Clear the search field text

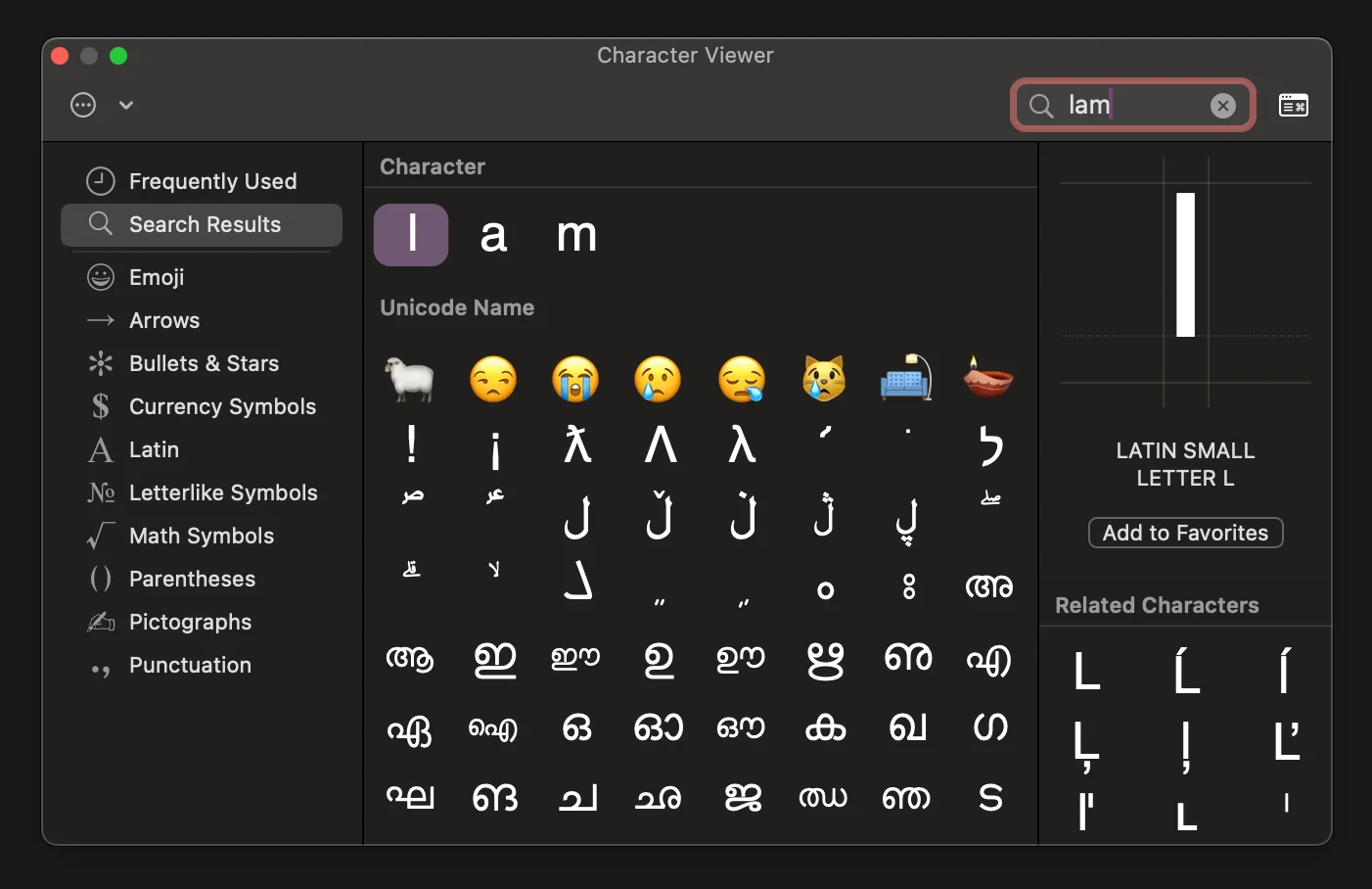(1222, 106)
